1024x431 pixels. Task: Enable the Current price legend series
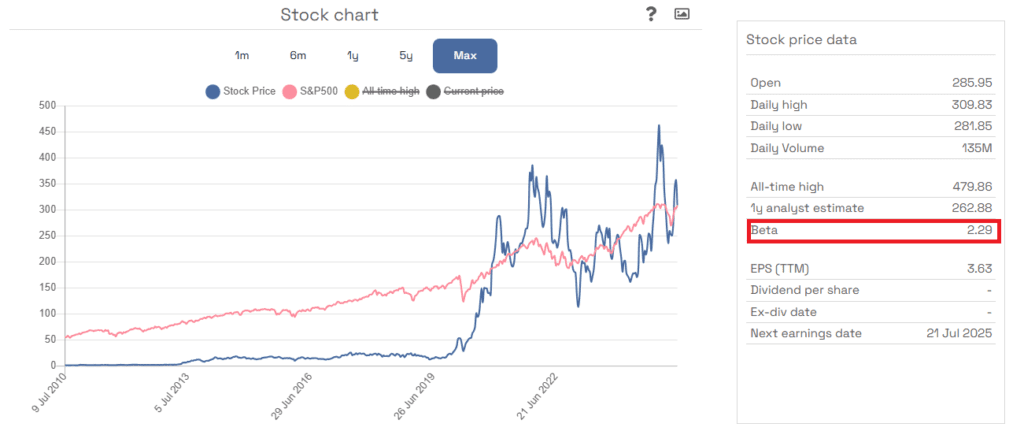click(473, 92)
